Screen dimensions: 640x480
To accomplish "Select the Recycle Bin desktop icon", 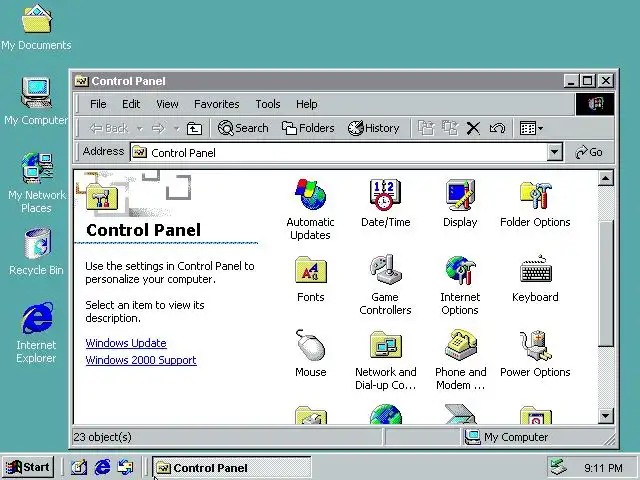I will click(x=36, y=251).
